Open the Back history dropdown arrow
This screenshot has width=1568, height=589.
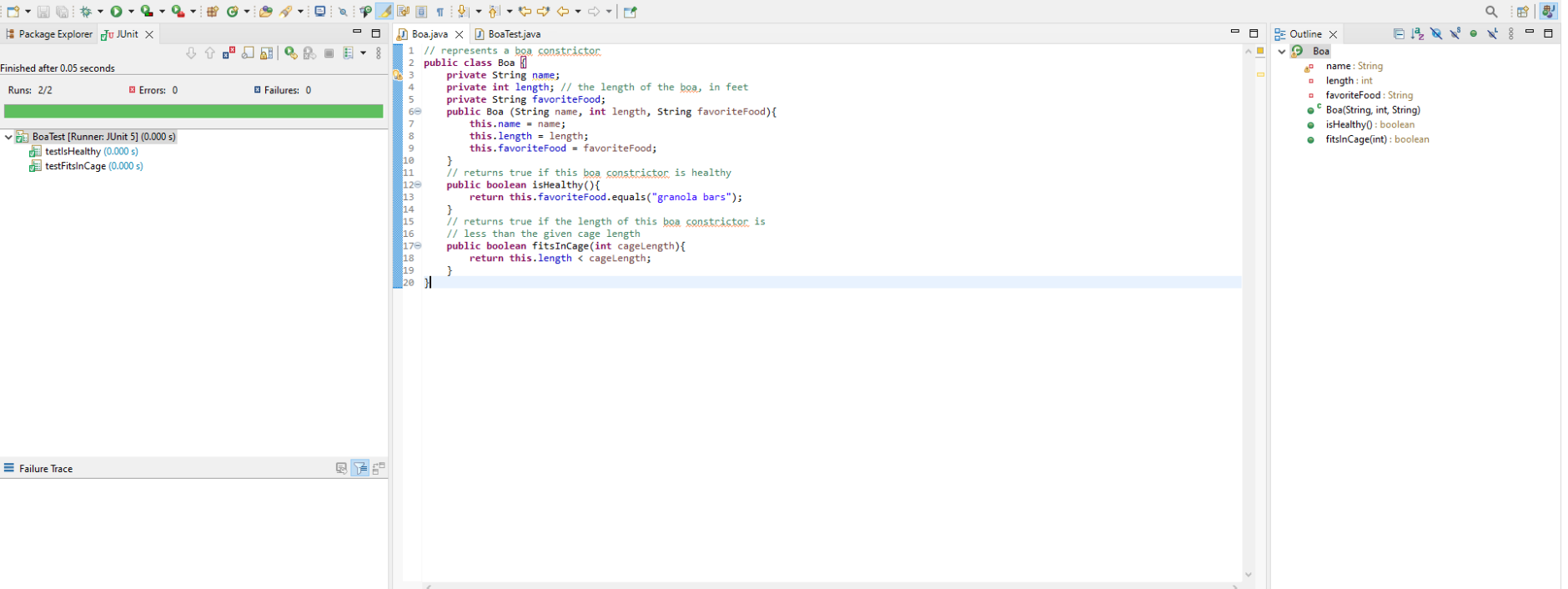[578, 12]
